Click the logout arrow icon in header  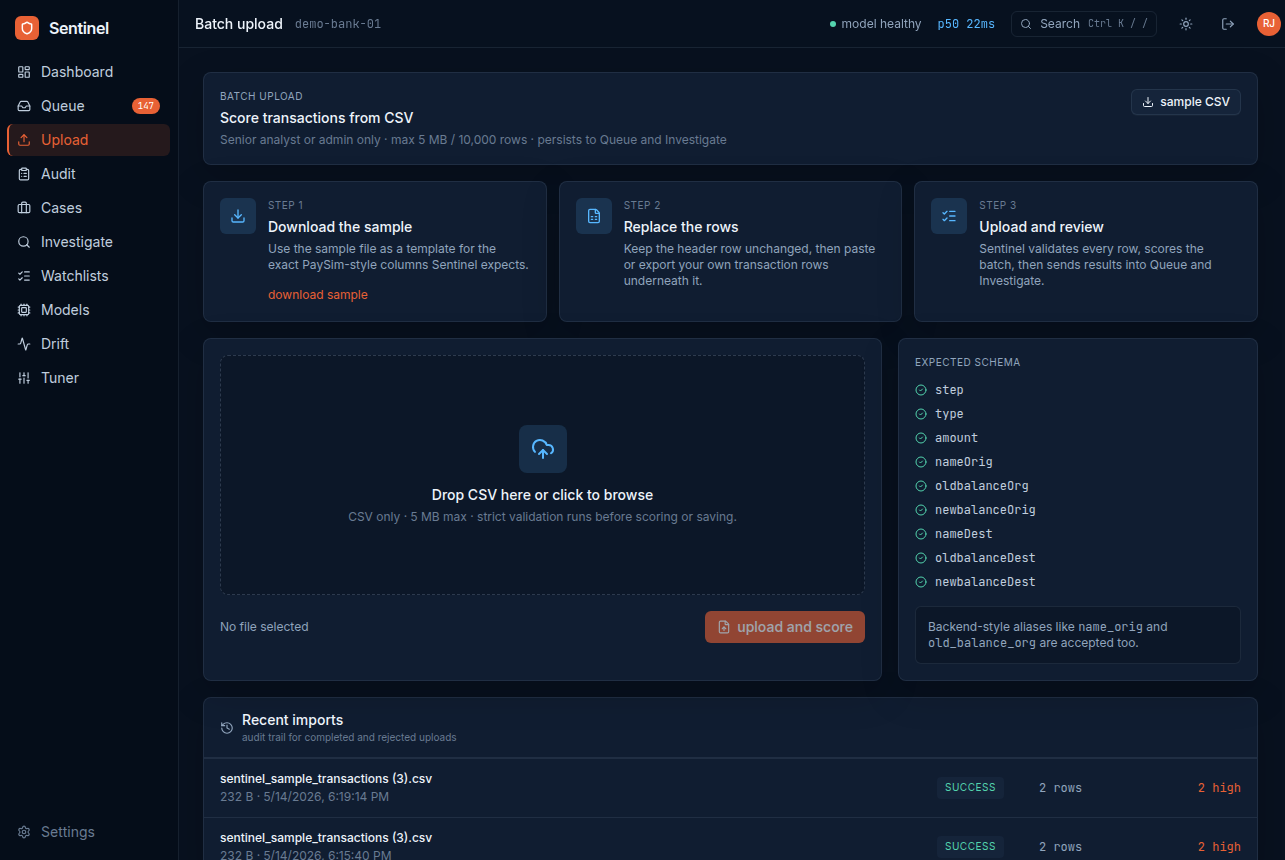[1228, 24]
